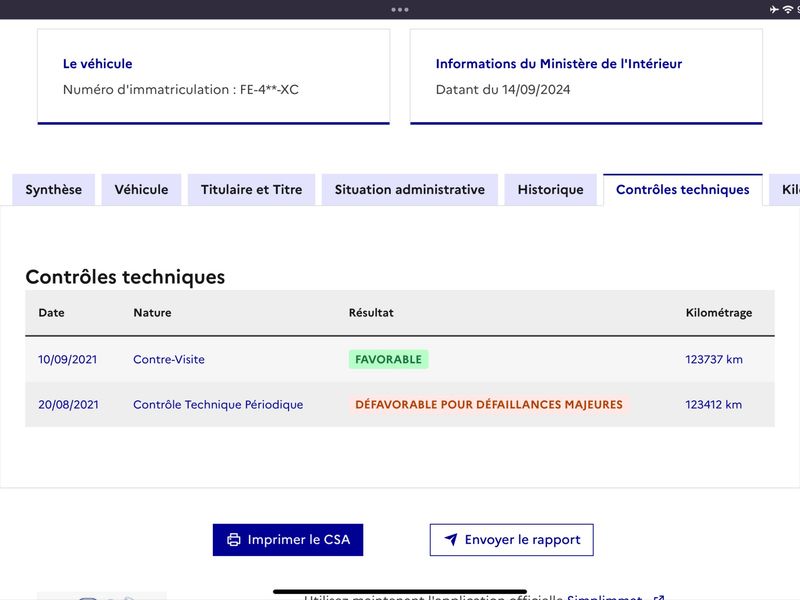Go to the Historique tab
The width and height of the screenshot is (800, 600).
pos(551,190)
